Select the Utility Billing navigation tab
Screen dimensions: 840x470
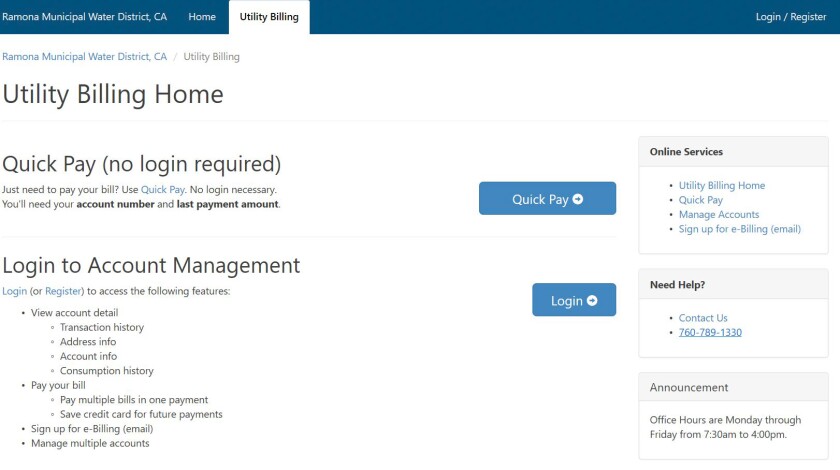(x=269, y=17)
